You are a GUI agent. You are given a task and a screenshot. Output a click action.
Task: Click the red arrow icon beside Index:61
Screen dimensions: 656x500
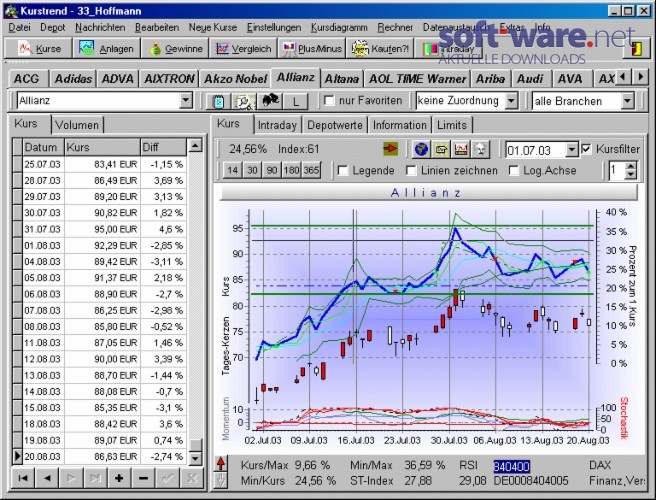(390, 149)
